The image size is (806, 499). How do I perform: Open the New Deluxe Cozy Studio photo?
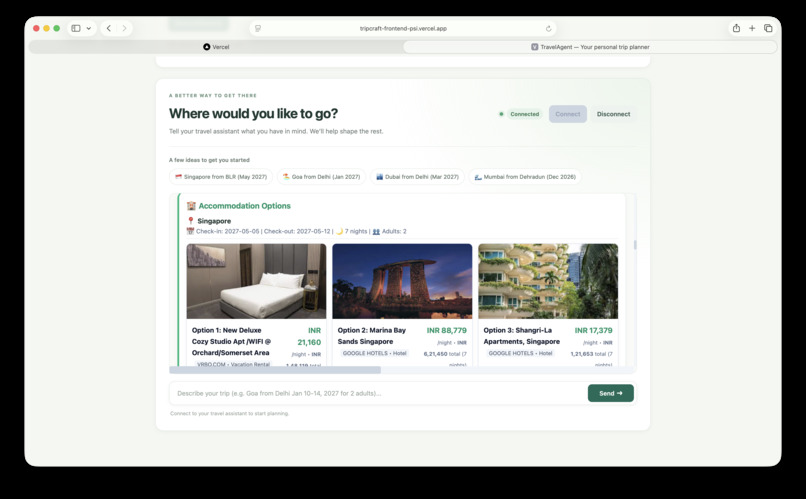[x=256, y=281]
